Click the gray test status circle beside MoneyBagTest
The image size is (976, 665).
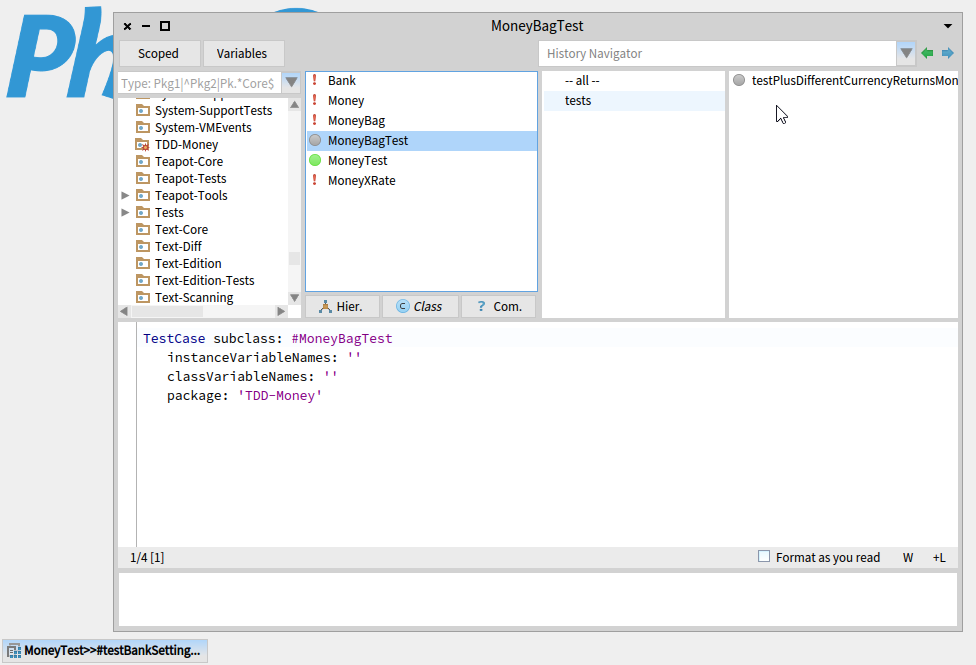tap(316, 140)
